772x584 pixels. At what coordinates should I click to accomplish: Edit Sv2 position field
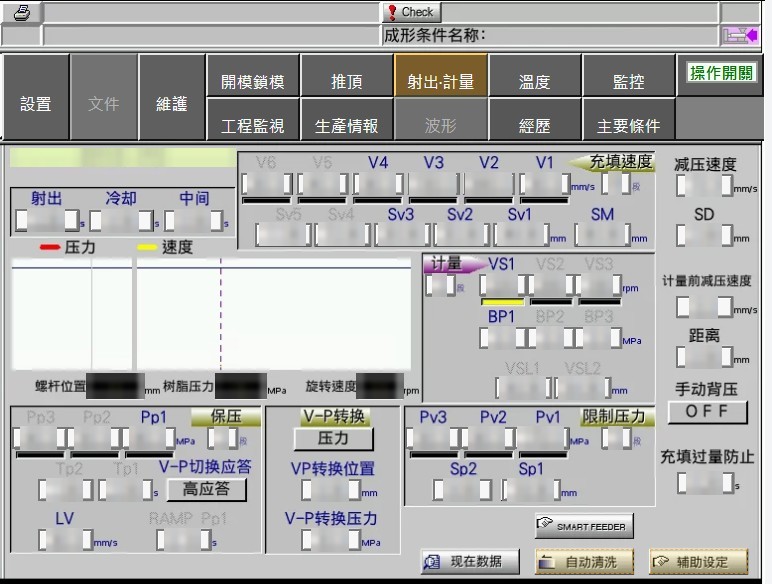pos(462,234)
